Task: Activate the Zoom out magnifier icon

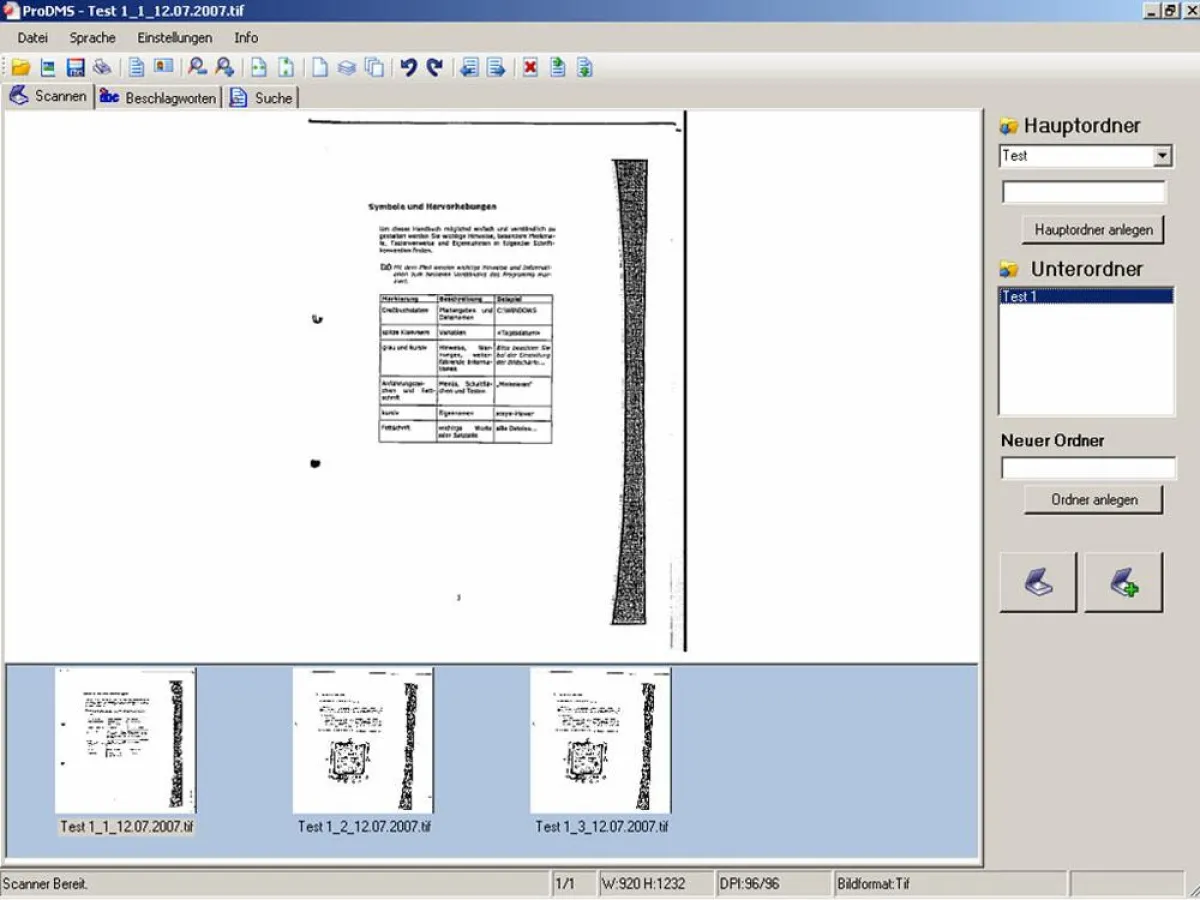Action: 198,68
